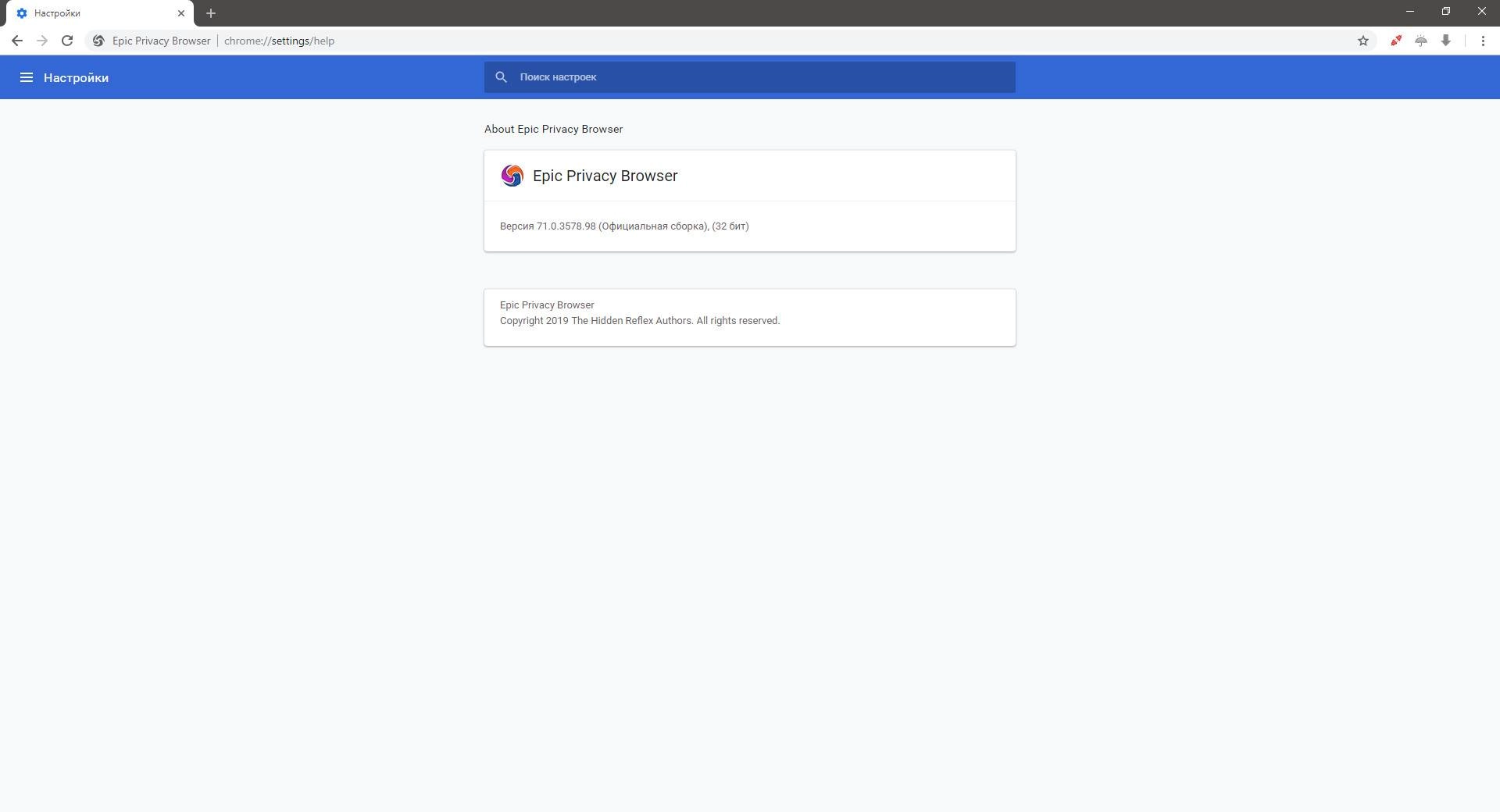The height and width of the screenshot is (812, 1500).
Task: Go forward with the forward arrow
Action: (42, 41)
